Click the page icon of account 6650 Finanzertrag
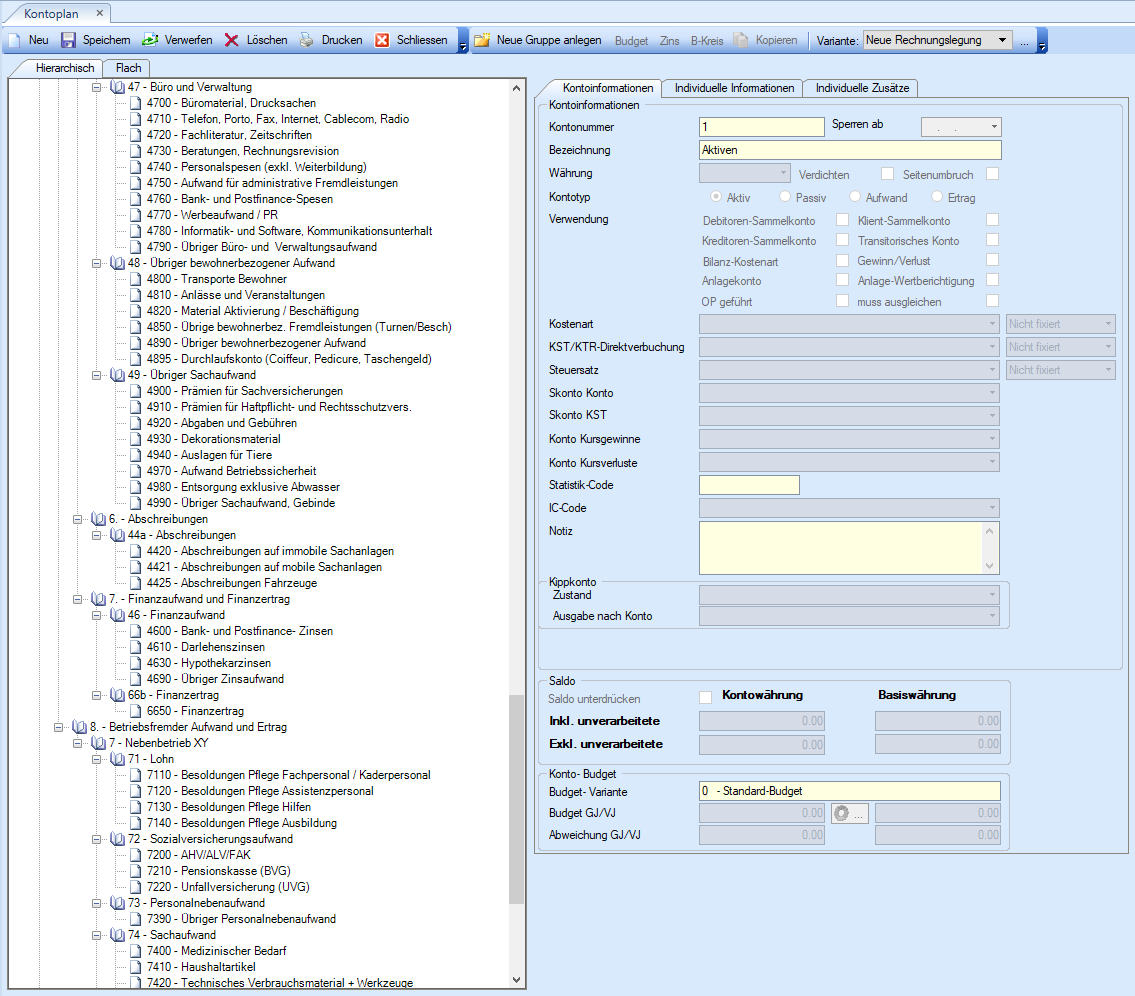The width and height of the screenshot is (1135, 996). [x=135, y=711]
